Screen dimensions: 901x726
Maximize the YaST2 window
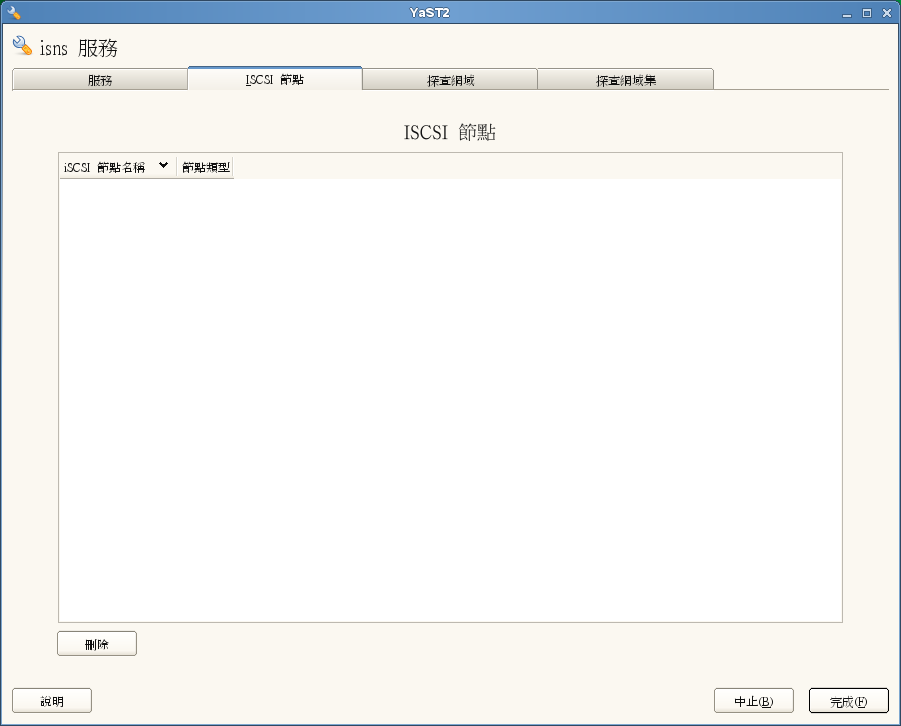tap(867, 13)
